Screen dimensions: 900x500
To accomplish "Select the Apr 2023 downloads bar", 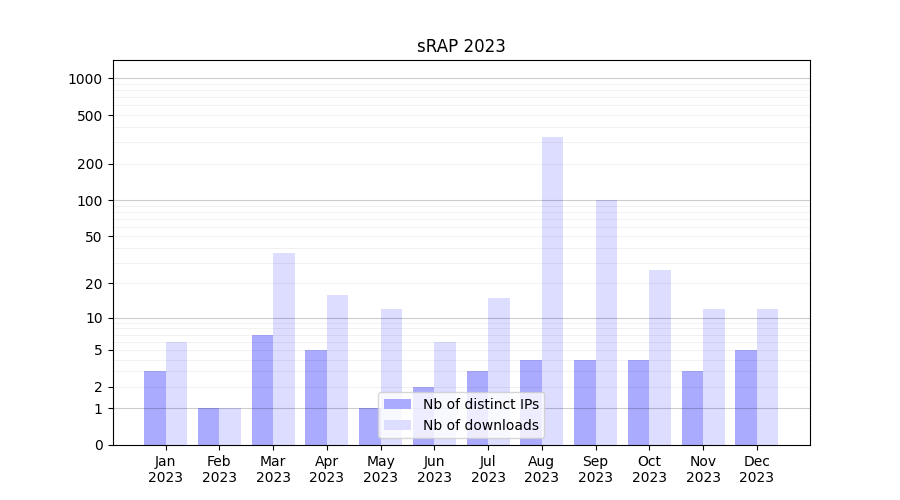I will (337, 370).
